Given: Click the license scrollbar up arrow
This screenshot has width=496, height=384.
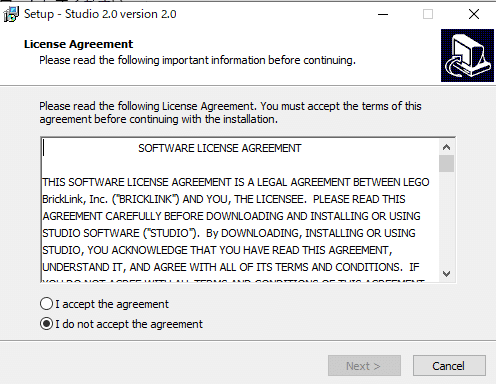Looking at the screenshot, I should (x=446, y=147).
